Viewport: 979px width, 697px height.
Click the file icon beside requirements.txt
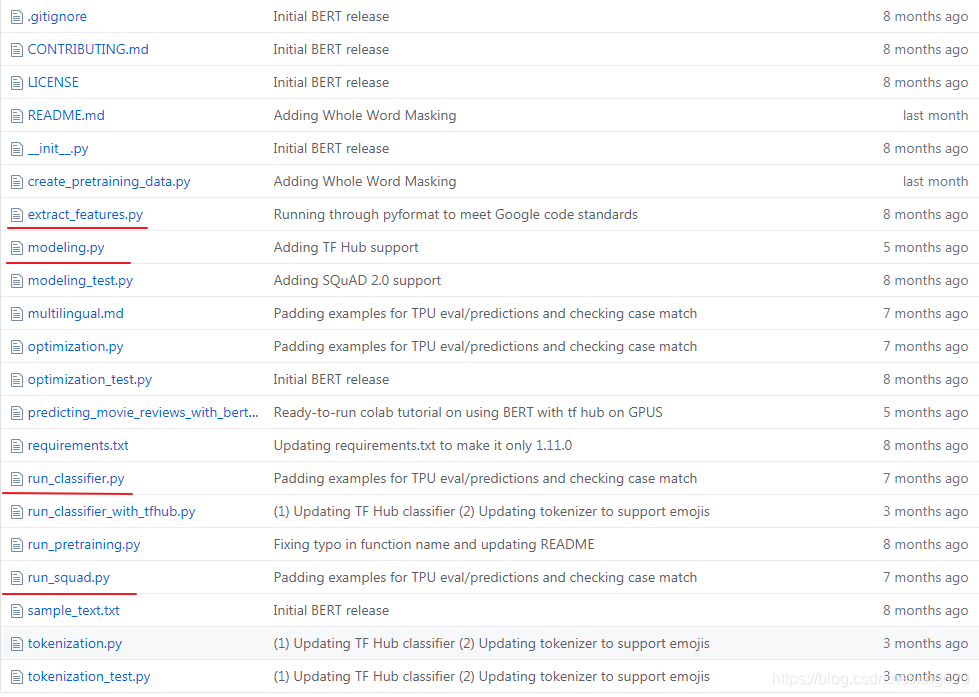coord(17,447)
